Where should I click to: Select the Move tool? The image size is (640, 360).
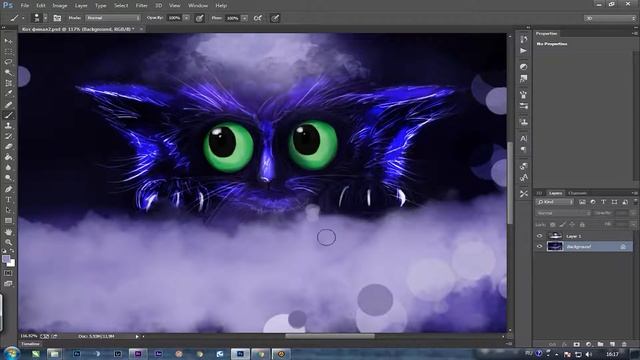[8, 41]
